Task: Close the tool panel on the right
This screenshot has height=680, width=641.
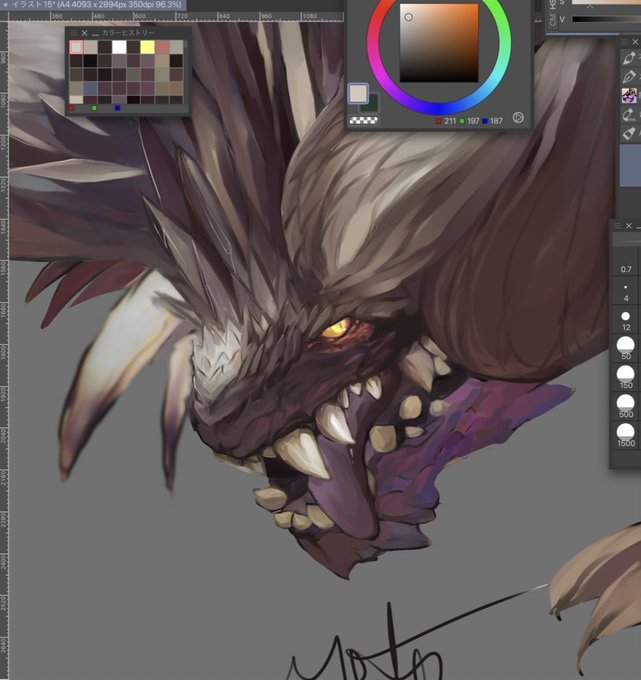Action: coord(635,42)
